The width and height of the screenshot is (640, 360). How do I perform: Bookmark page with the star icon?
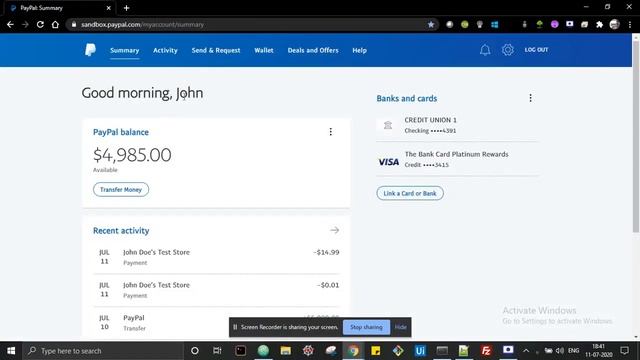pyautogui.click(x=431, y=24)
